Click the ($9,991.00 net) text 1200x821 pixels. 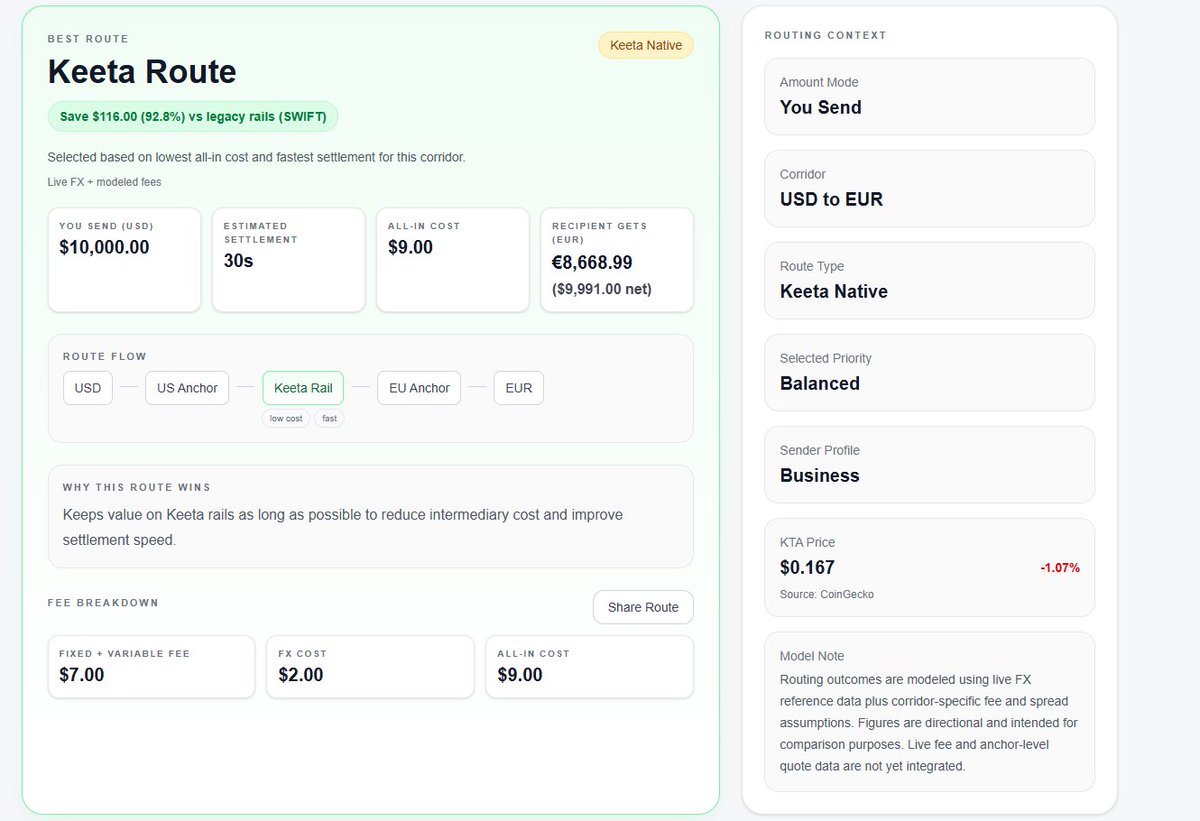(603, 289)
